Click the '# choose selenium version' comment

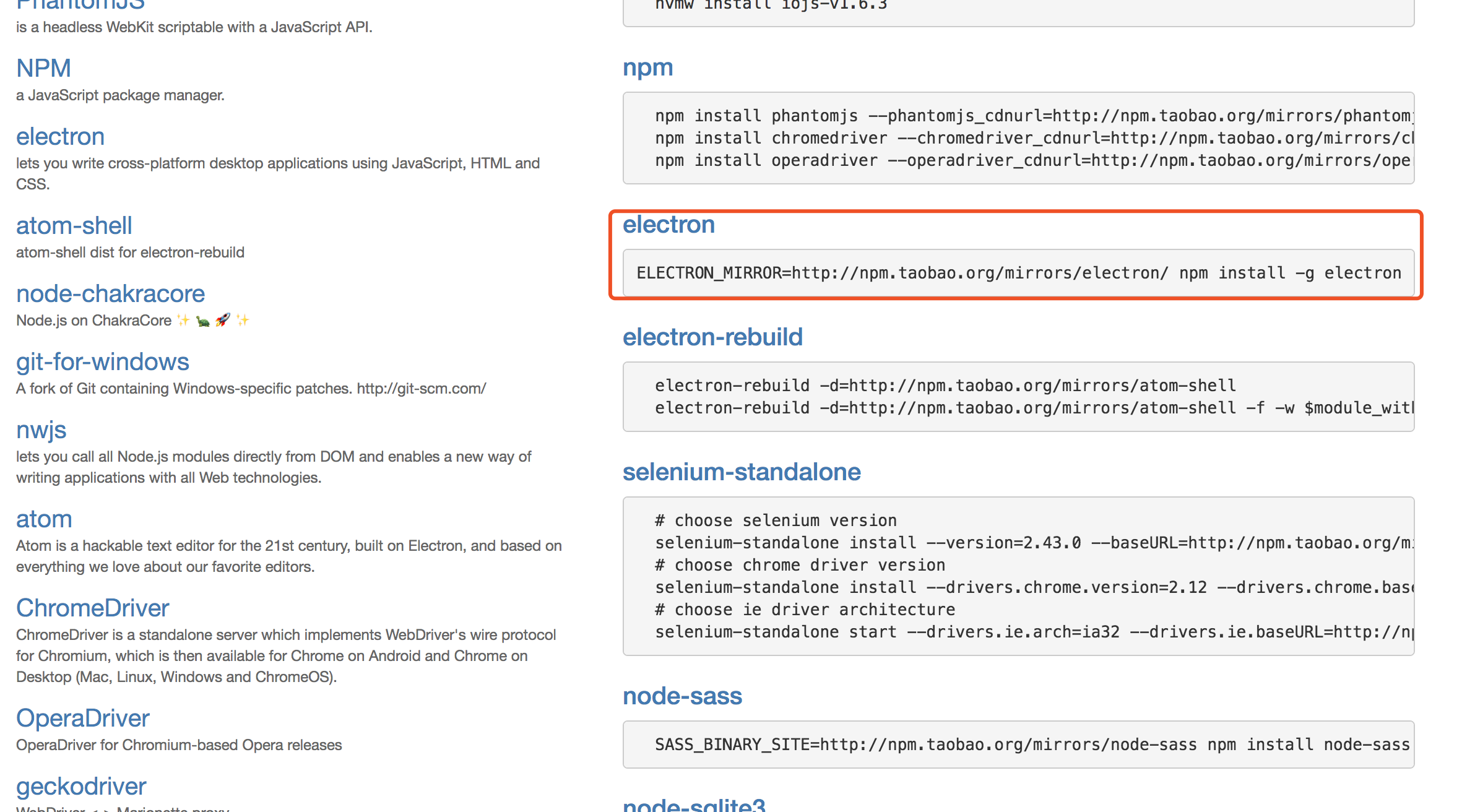coord(776,520)
